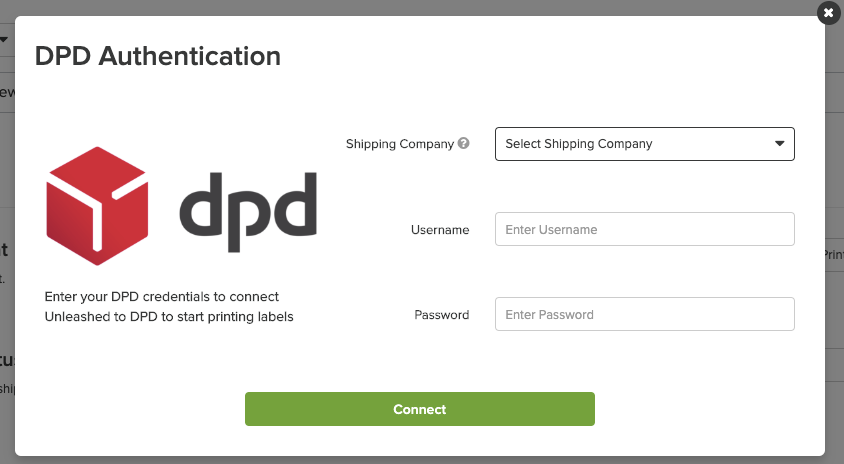Click the DPD Authentication heading

[x=158, y=56]
